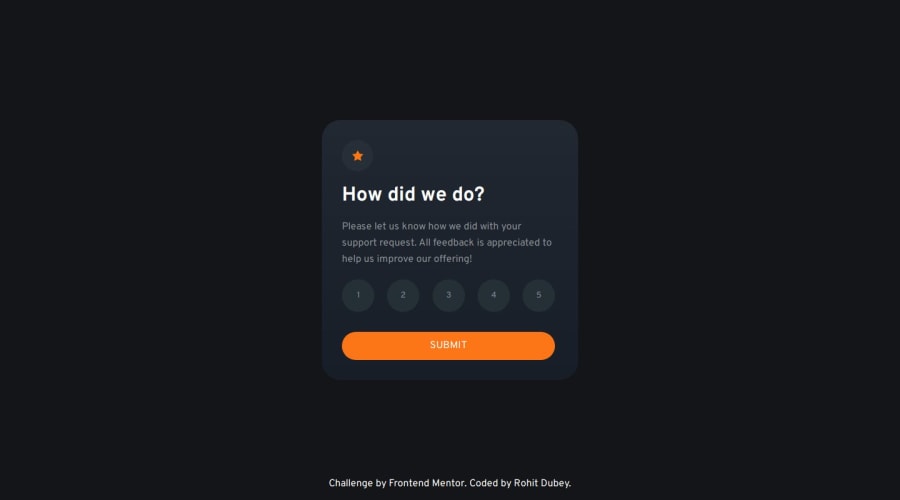Select rating 1 circle
Viewport: 900px width, 500px height.
pyautogui.click(x=358, y=295)
